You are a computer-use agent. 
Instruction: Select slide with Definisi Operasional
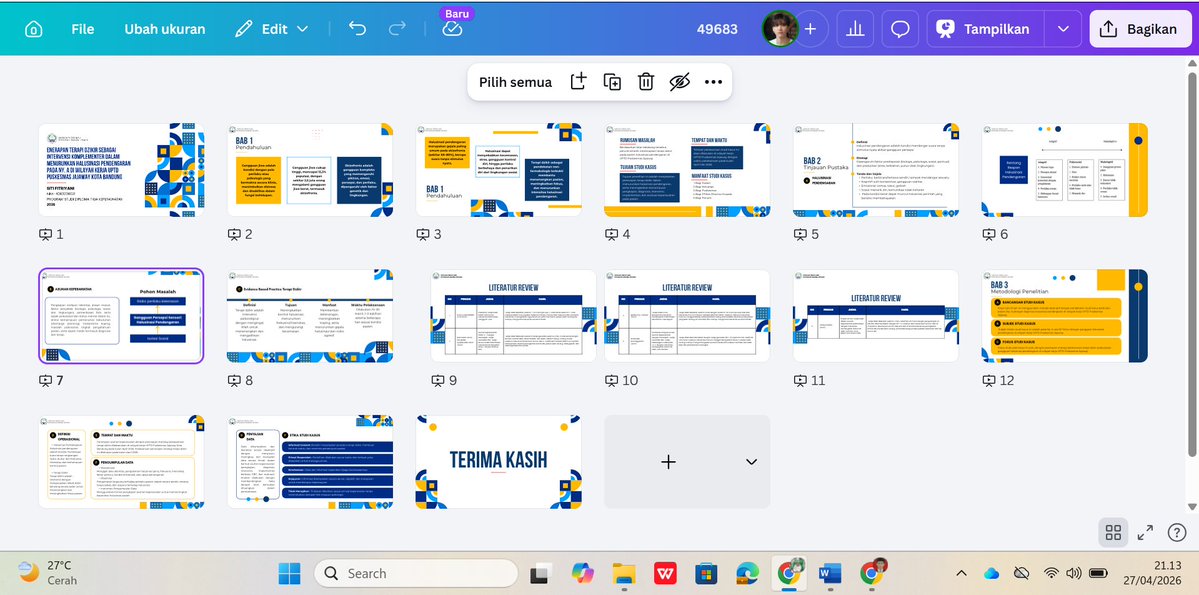pyautogui.click(x=122, y=462)
